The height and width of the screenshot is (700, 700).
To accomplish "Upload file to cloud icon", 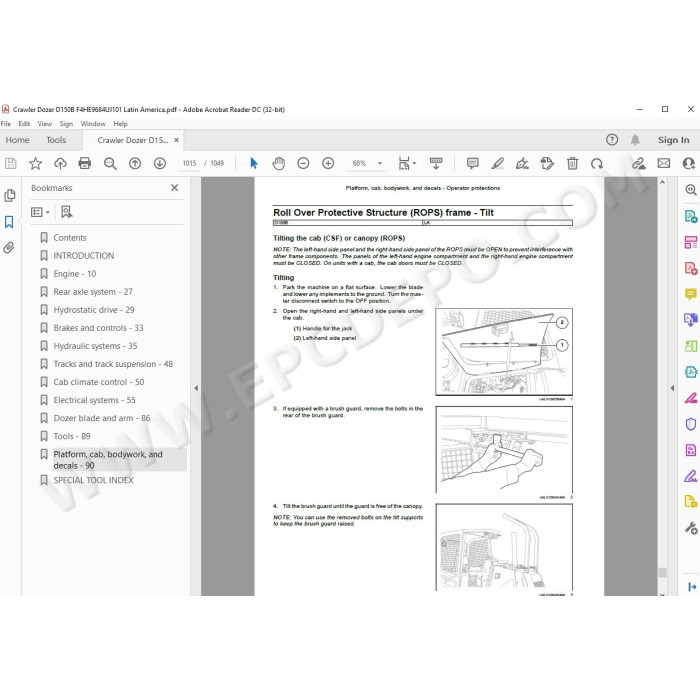I will click(60, 163).
